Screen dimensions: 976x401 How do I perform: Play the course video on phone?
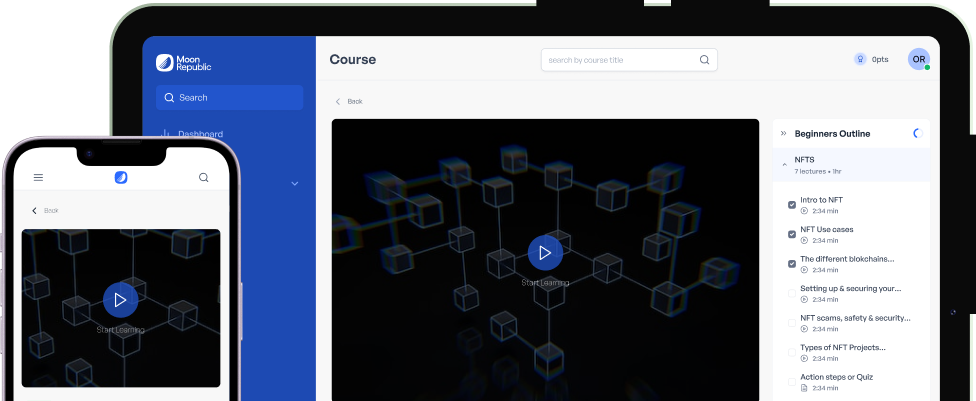121,300
